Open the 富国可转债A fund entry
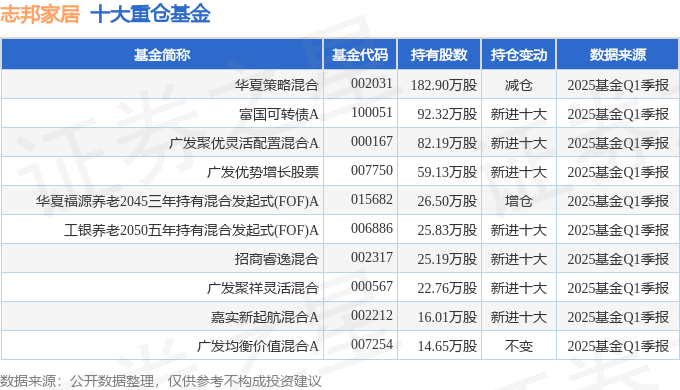Screen dimensions: 680x390 (279, 114)
